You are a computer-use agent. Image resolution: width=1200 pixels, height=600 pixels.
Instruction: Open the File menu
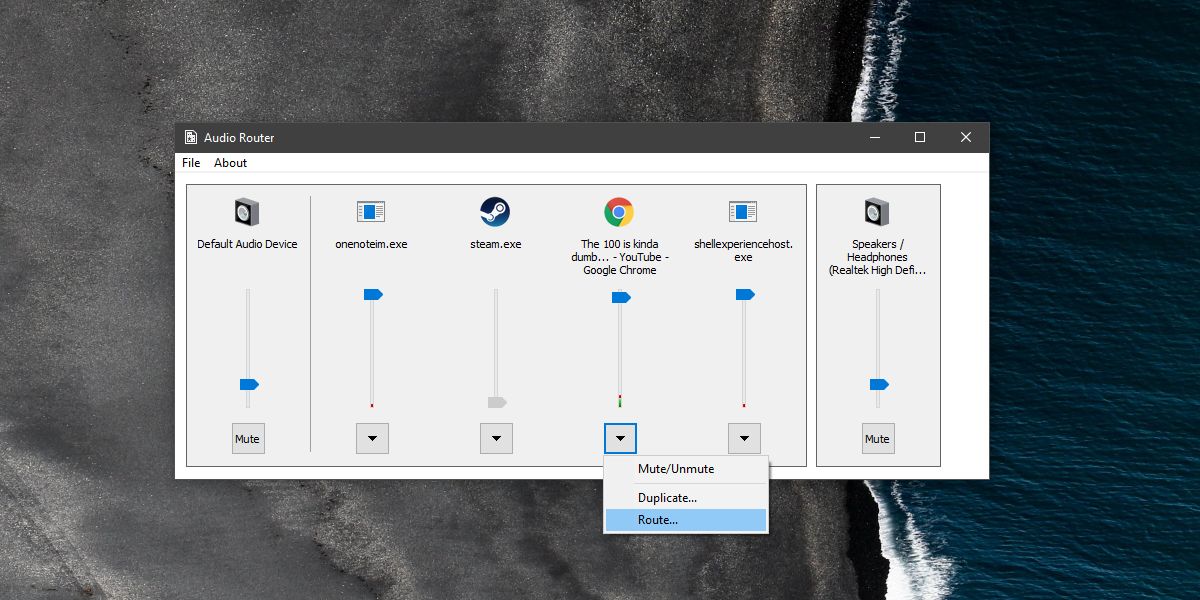(x=191, y=163)
